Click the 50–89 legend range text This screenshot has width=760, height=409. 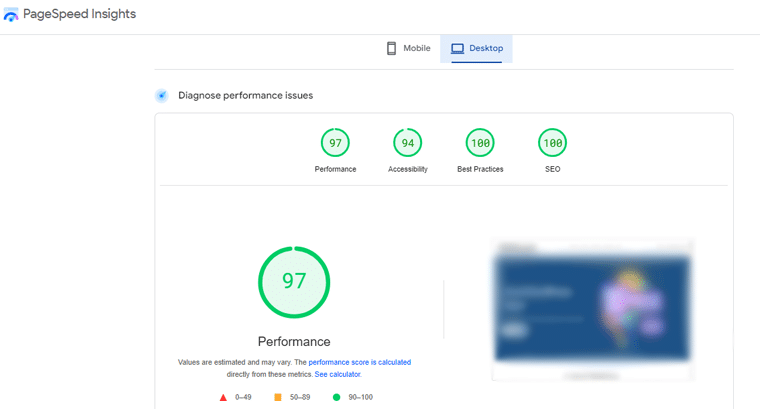[300, 397]
